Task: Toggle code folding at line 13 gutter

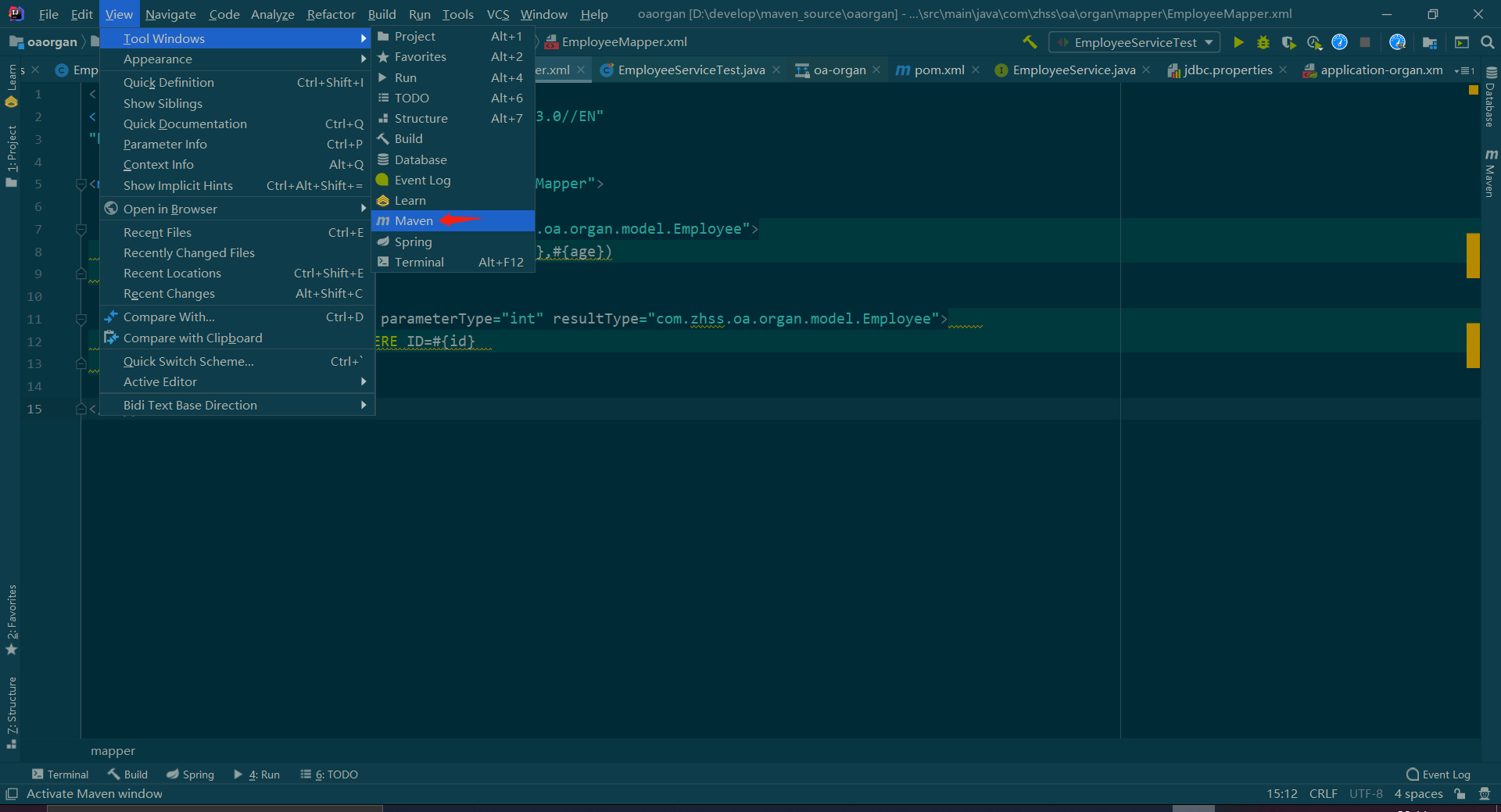Action: coord(81,364)
